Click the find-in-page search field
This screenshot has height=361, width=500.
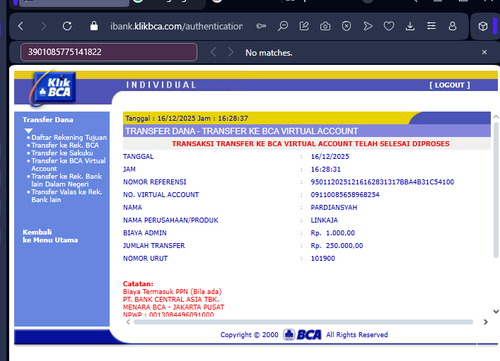[109, 52]
